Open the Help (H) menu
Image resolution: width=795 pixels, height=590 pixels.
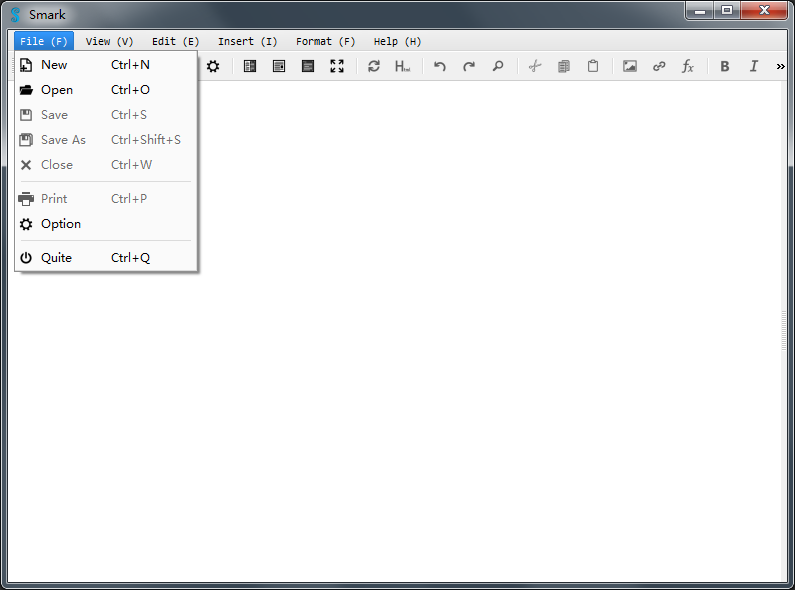click(x=398, y=41)
